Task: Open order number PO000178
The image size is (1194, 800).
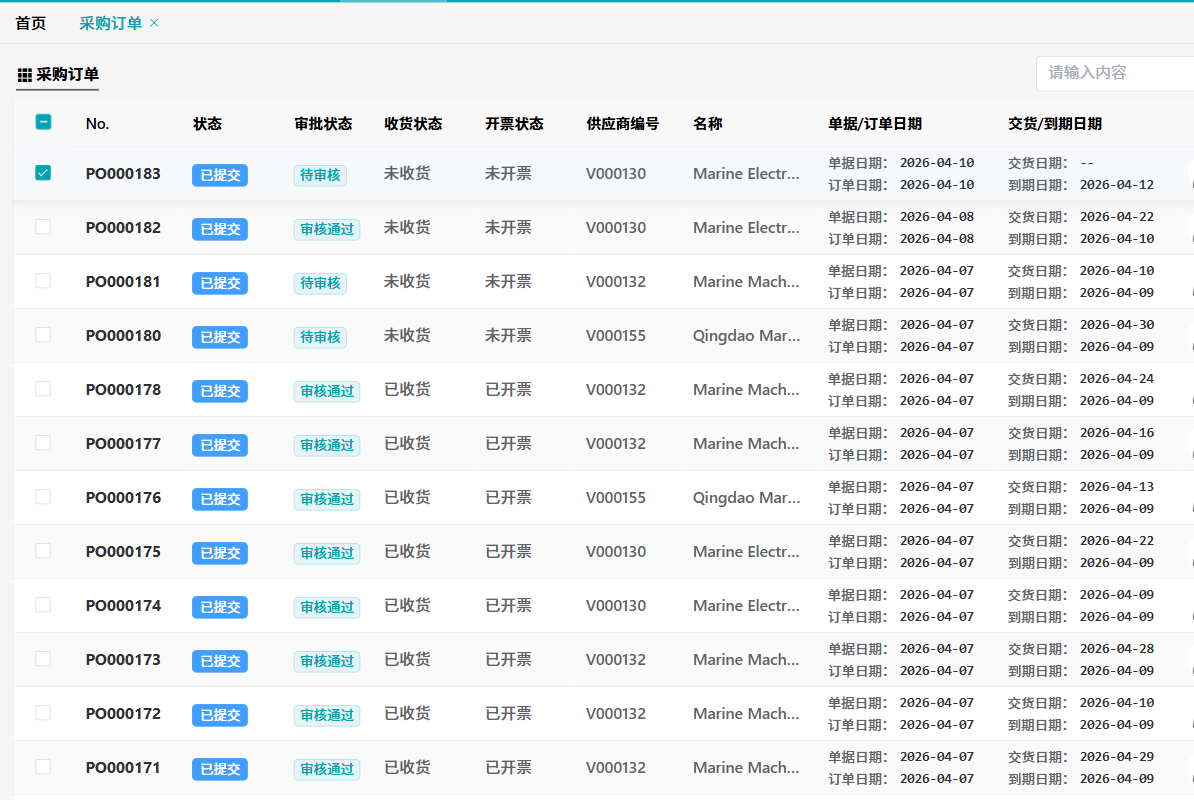Action: tap(123, 390)
